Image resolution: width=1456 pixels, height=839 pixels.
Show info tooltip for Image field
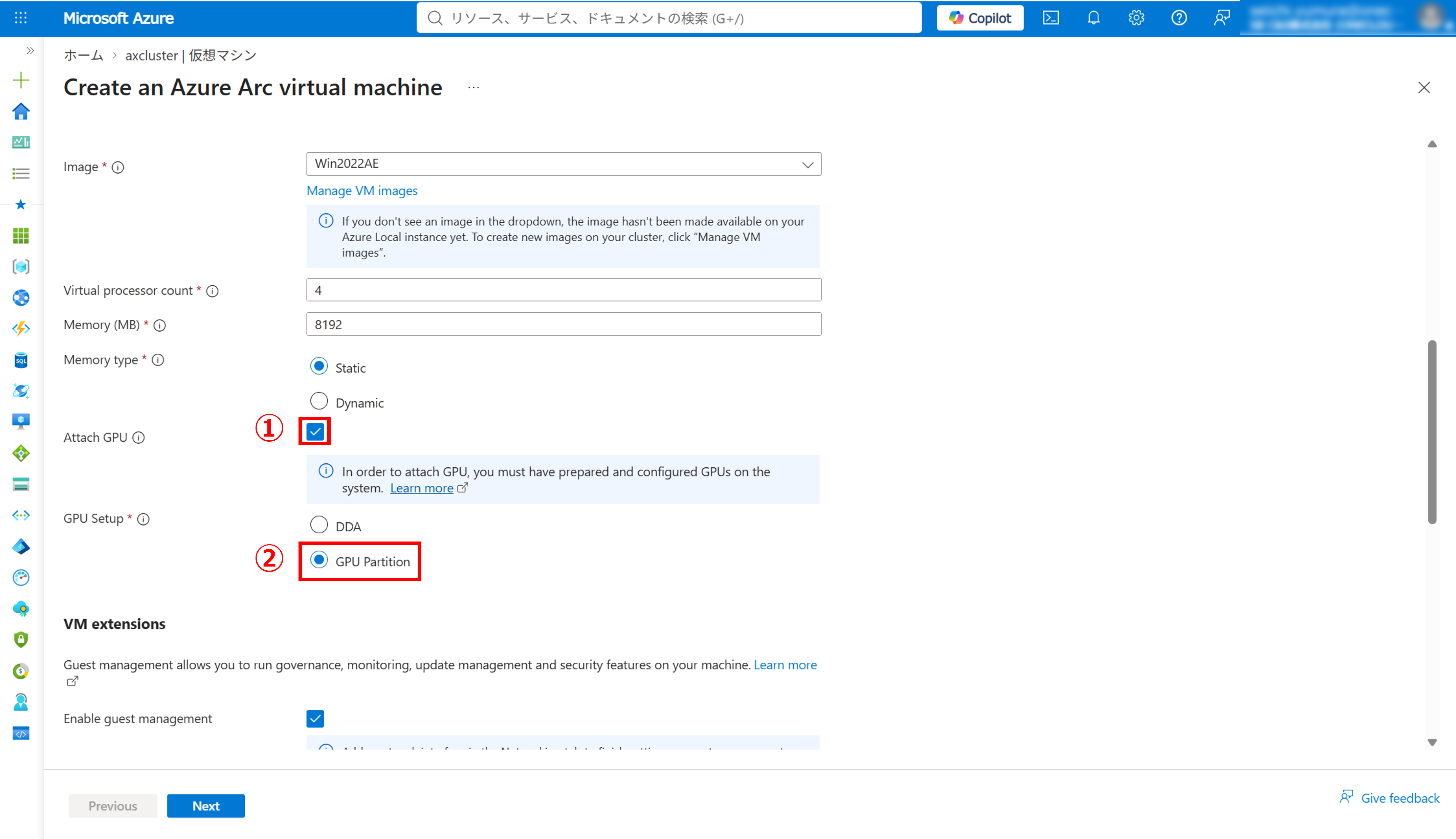[118, 167]
